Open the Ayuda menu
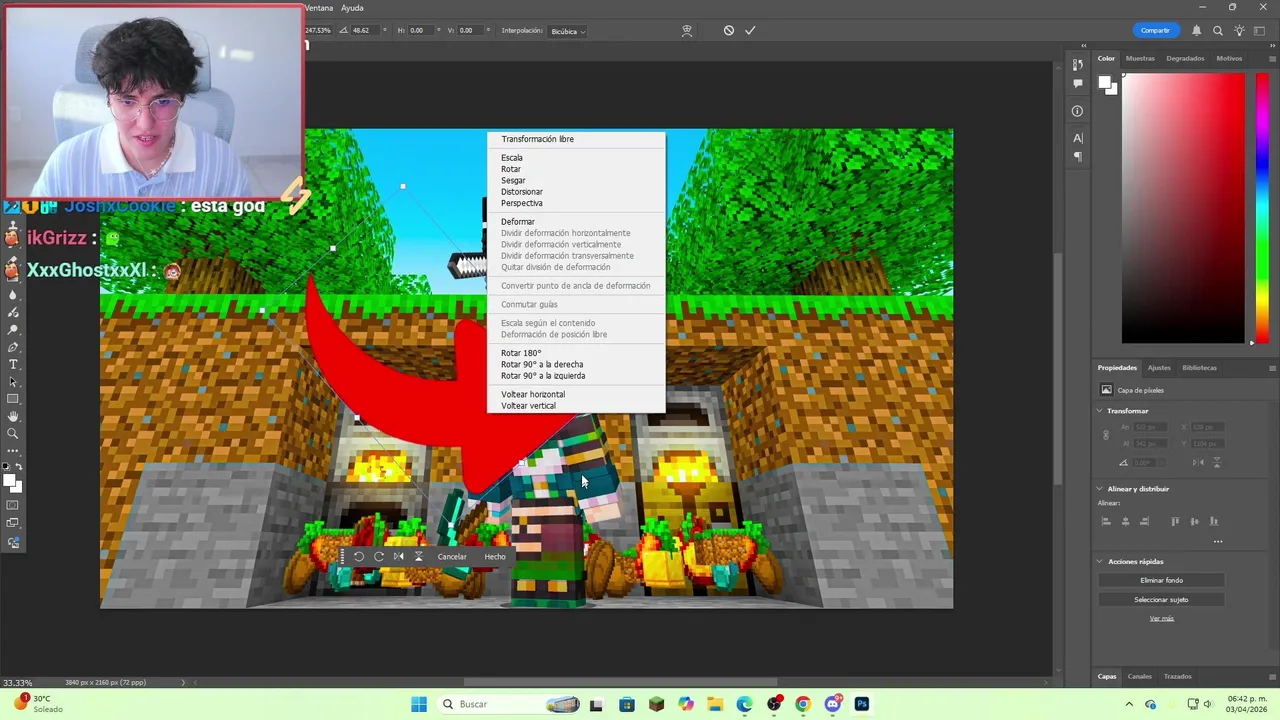The image size is (1280, 720). pyautogui.click(x=352, y=8)
